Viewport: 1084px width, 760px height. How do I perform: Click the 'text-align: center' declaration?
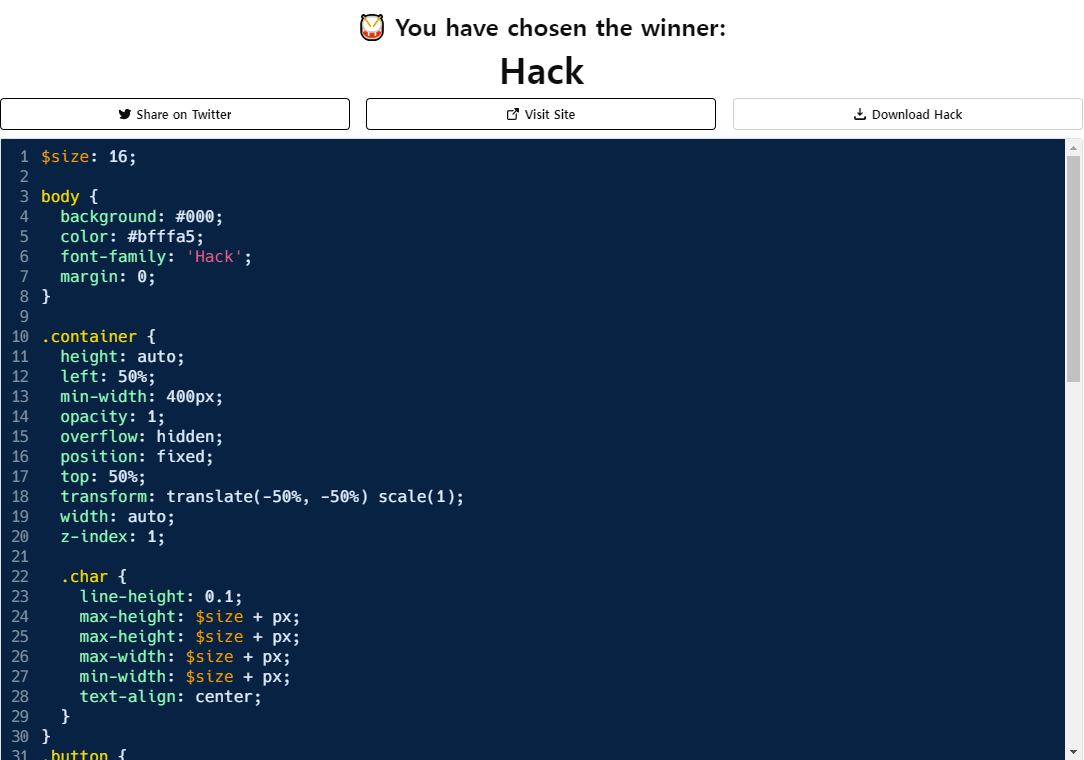pos(170,697)
